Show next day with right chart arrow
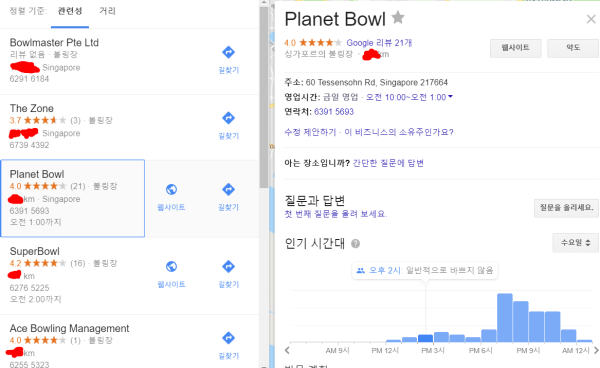Image resolution: width=600 pixels, height=368 pixels. 596,350
